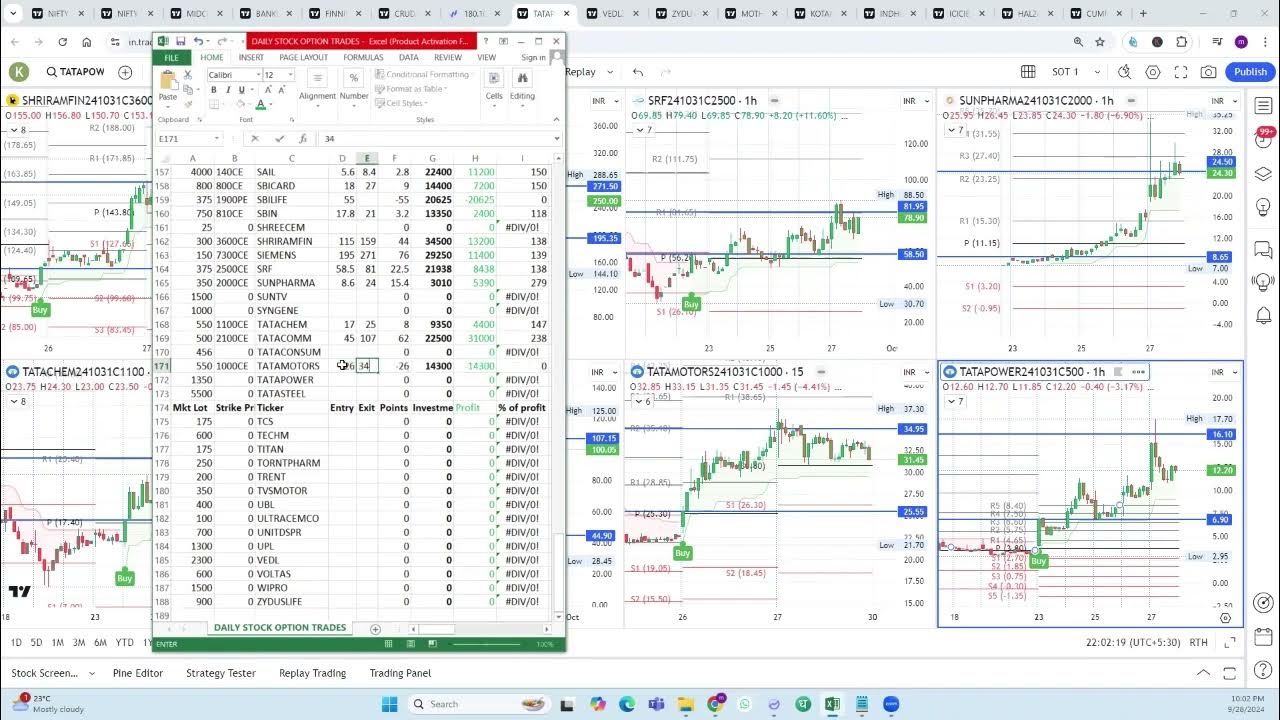This screenshot has width=1280, height=720.
Task: Undo last action in Excel toolbar
Action: click(197, 41)
